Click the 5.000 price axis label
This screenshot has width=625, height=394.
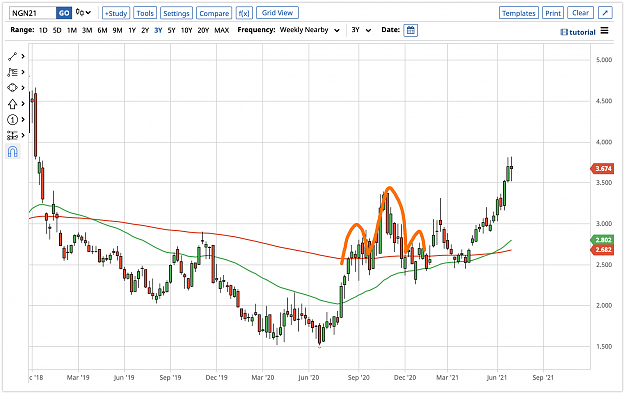(604, 60)
